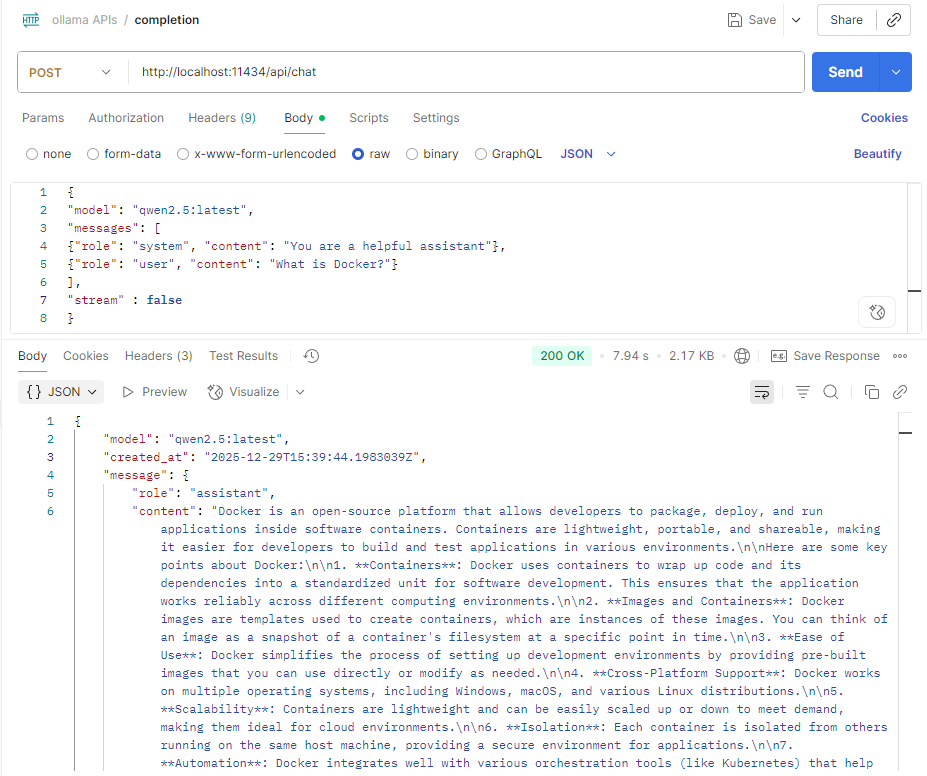Select the none body type radio

point(32,154)
